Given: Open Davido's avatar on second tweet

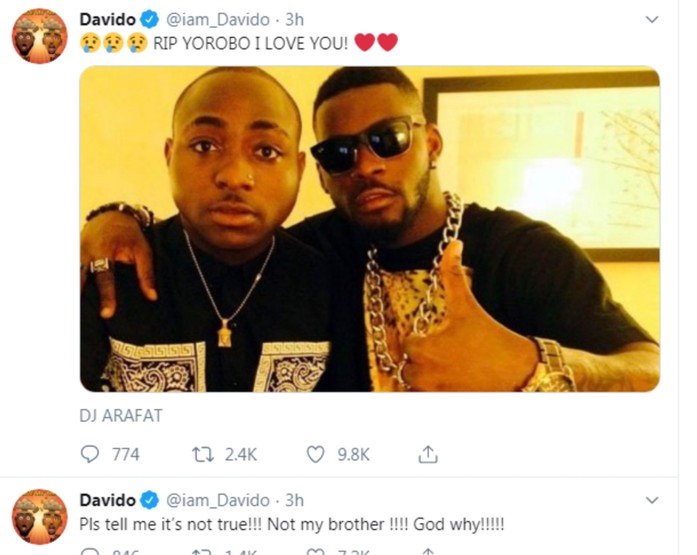Looking at the screenshot, I should (40, 517).
